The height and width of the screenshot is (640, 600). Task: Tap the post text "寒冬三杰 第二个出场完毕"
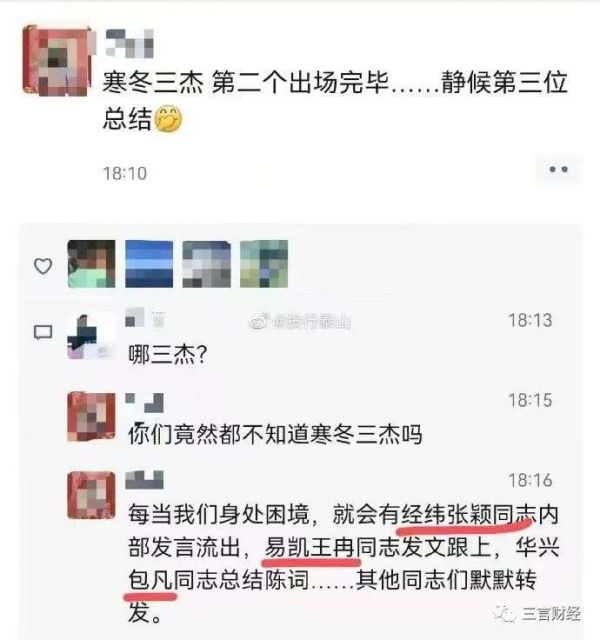(245, 82)
